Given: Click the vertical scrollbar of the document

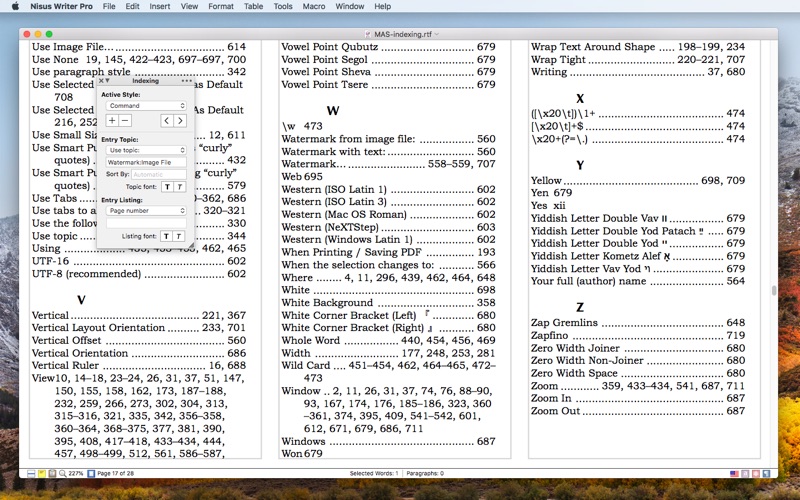Looking at the screenshot, I should (772, 290).
